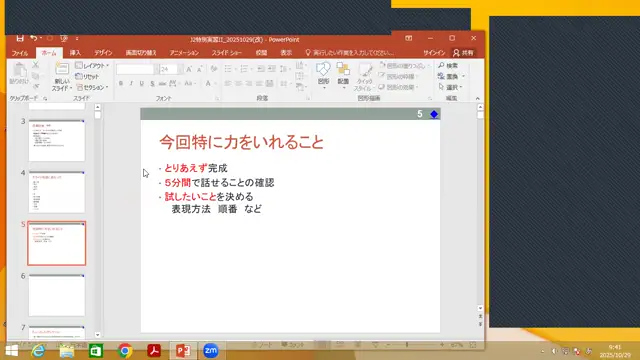The height and width of the screenshot is (360, 640).
Task: Open the レイアウト layout dropdown
Action: 92,65
